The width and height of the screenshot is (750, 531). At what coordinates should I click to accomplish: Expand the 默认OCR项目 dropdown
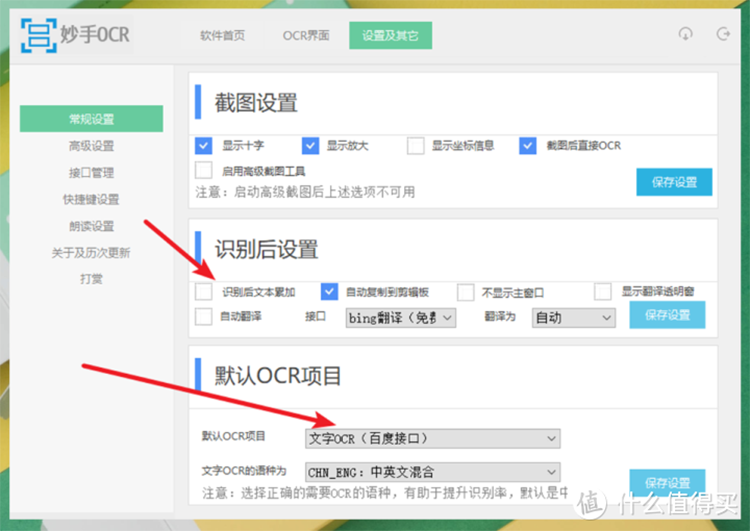point(432,438)
